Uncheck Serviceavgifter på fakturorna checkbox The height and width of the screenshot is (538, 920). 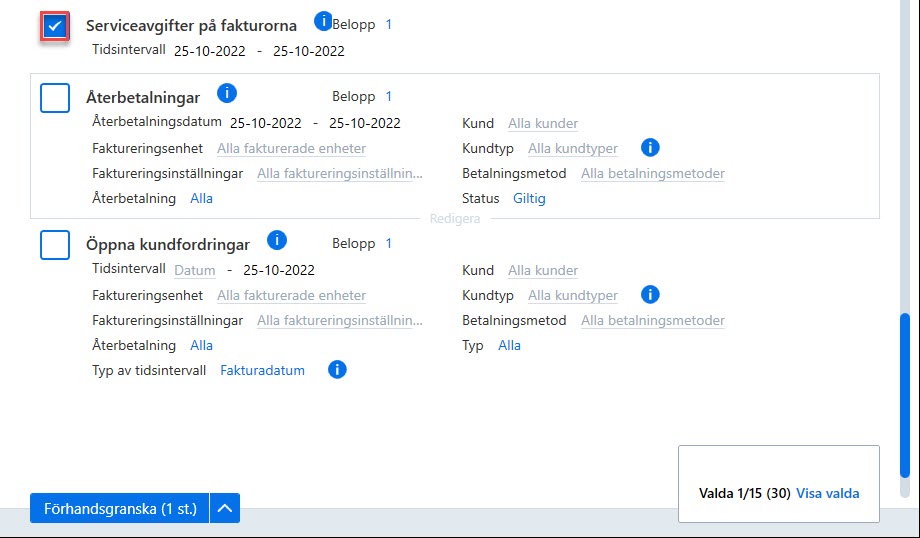55,26
